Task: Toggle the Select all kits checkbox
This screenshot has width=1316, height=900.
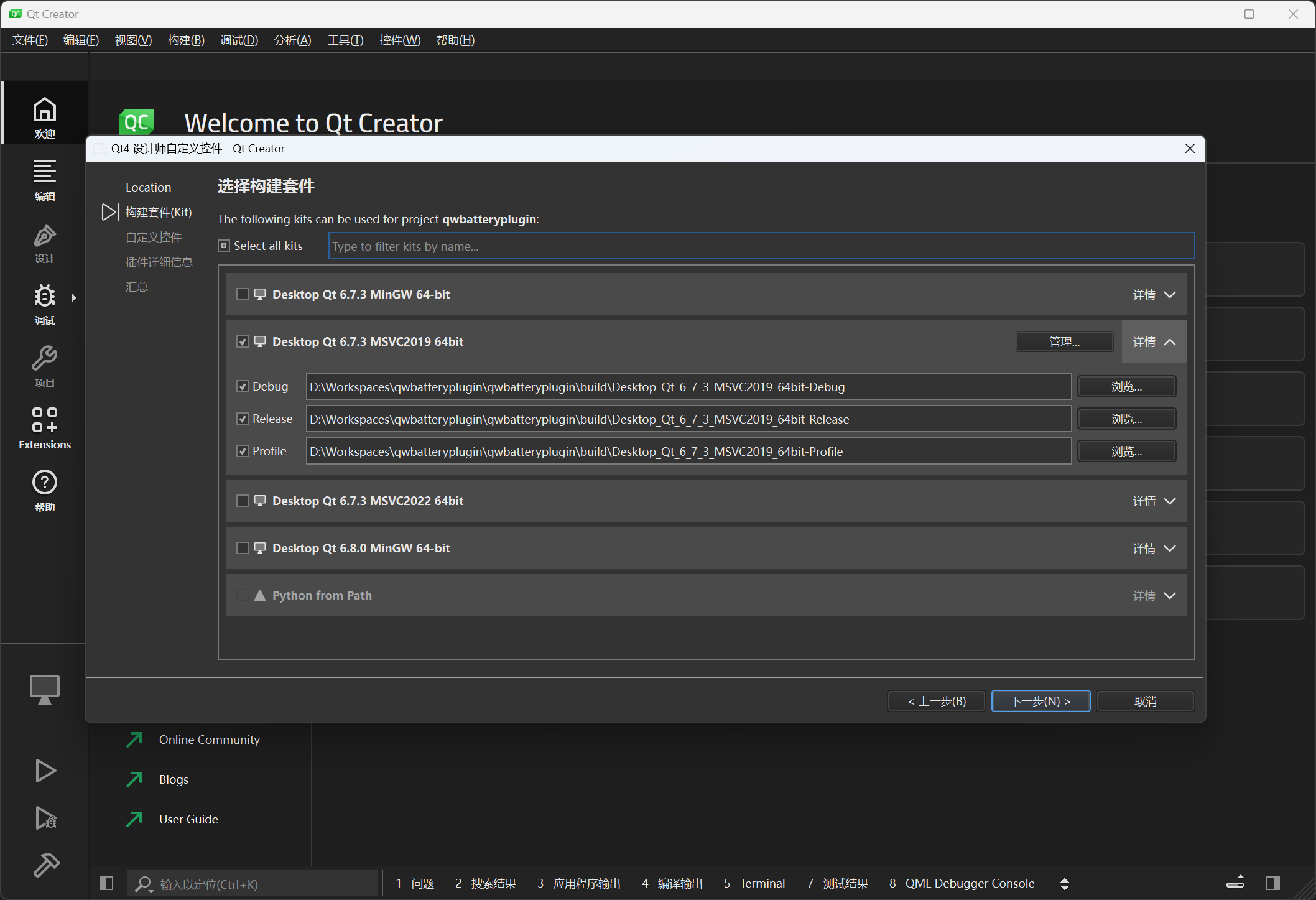Action: pos(224,246)
